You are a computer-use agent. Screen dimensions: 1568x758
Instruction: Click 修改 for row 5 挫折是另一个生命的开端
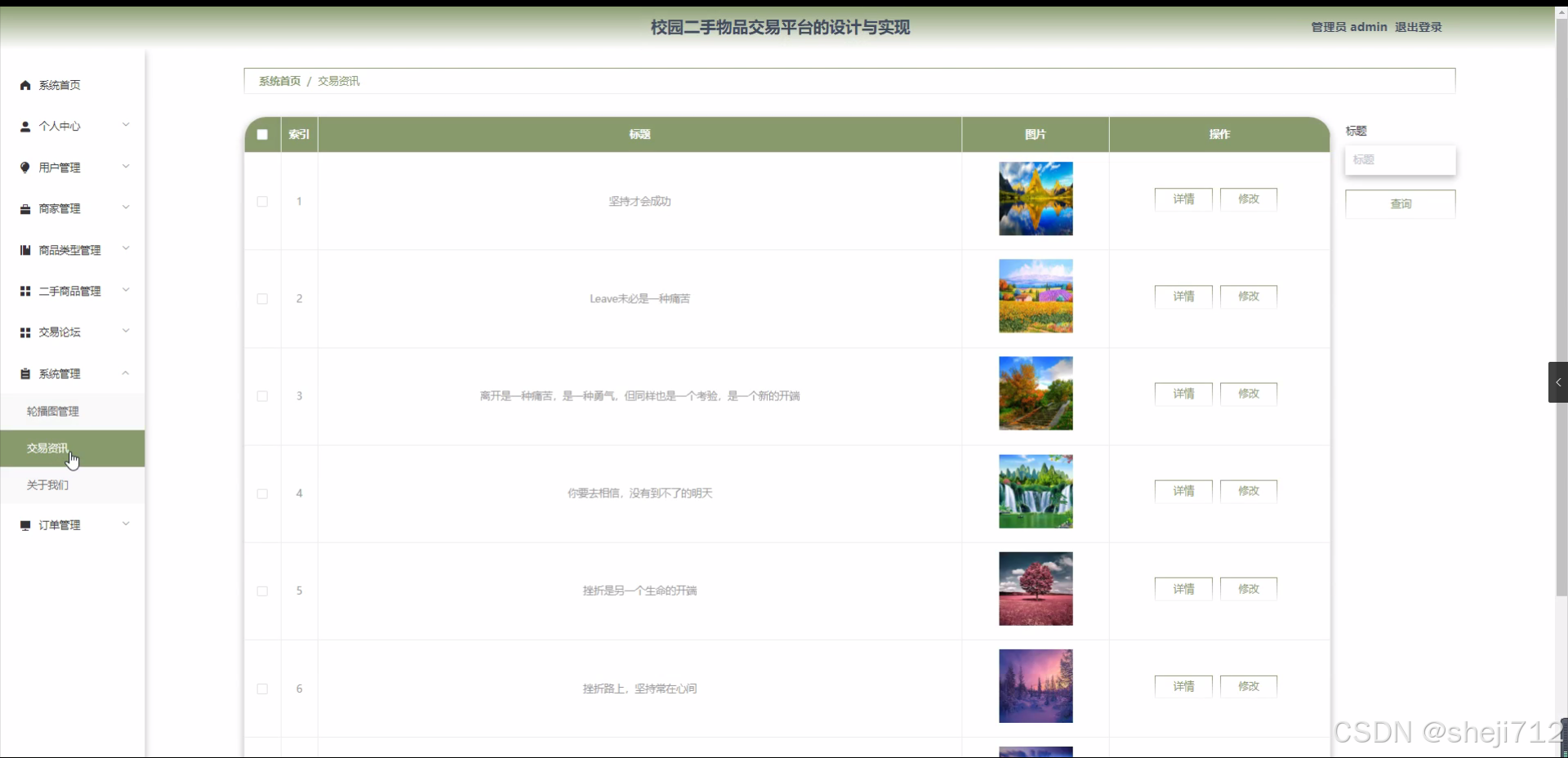tap(1248, 589)
